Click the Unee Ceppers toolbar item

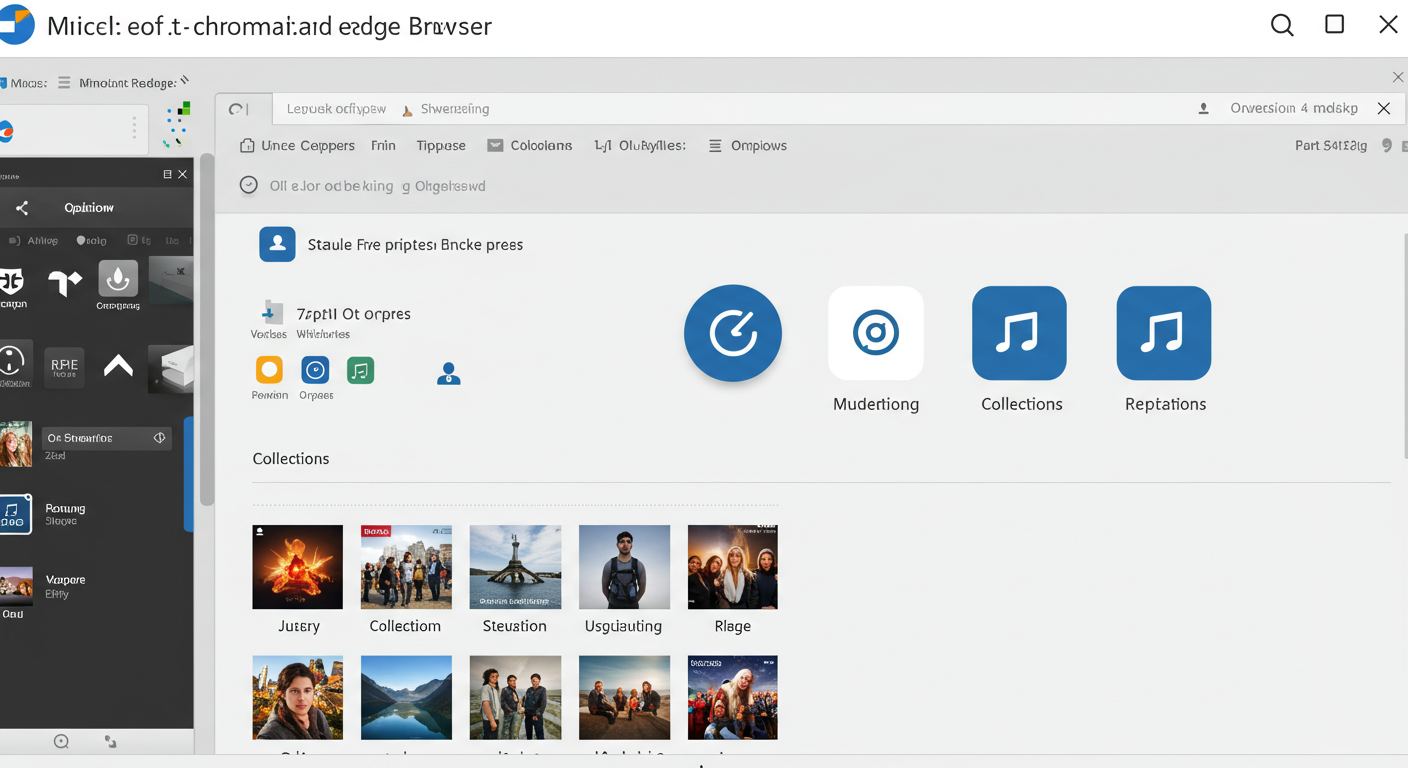click(297, 145)
